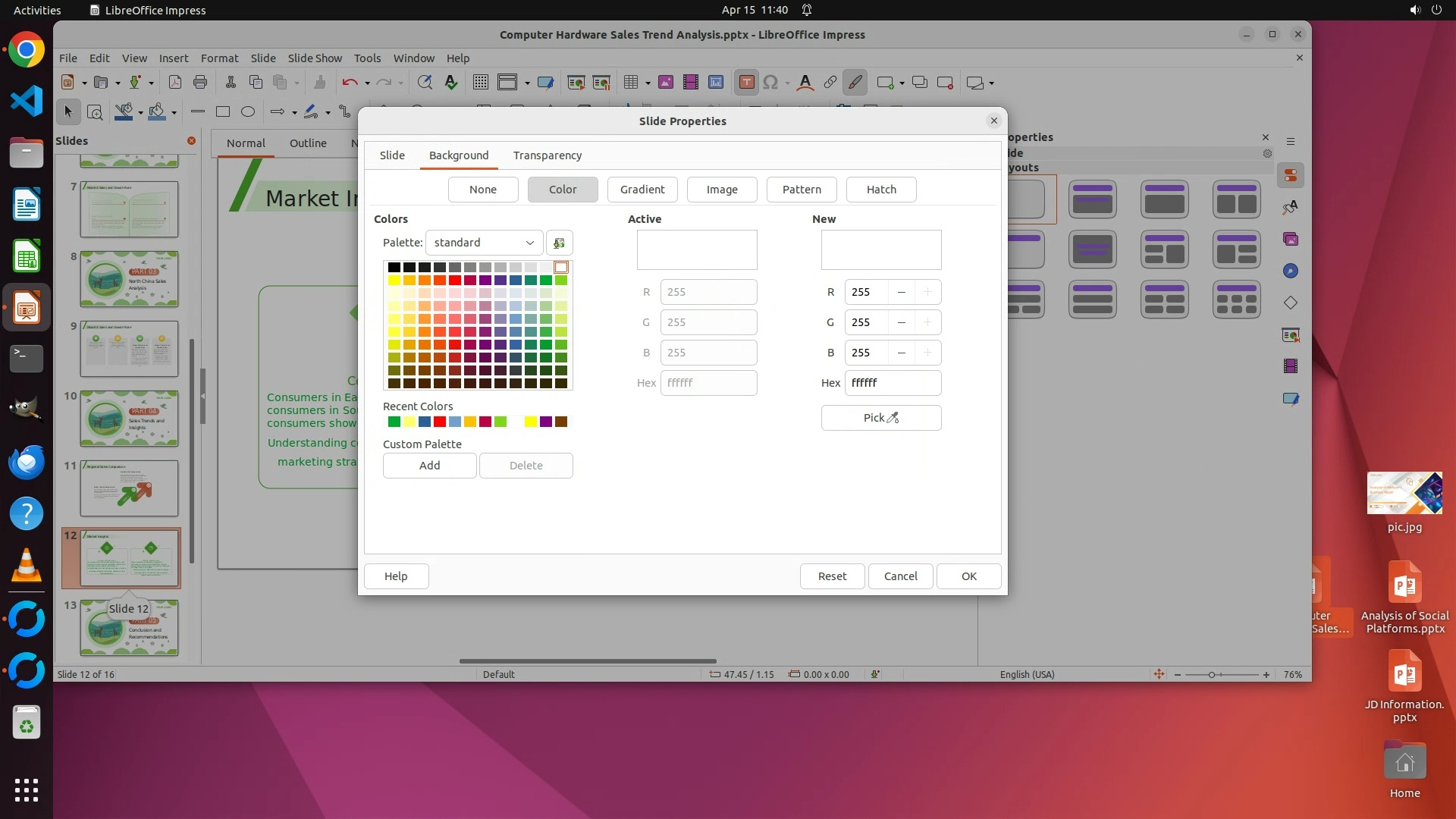Screen dimensions: 1456x819
Task: Select the Gradient fill type button
Action: (x=642, y=190)
